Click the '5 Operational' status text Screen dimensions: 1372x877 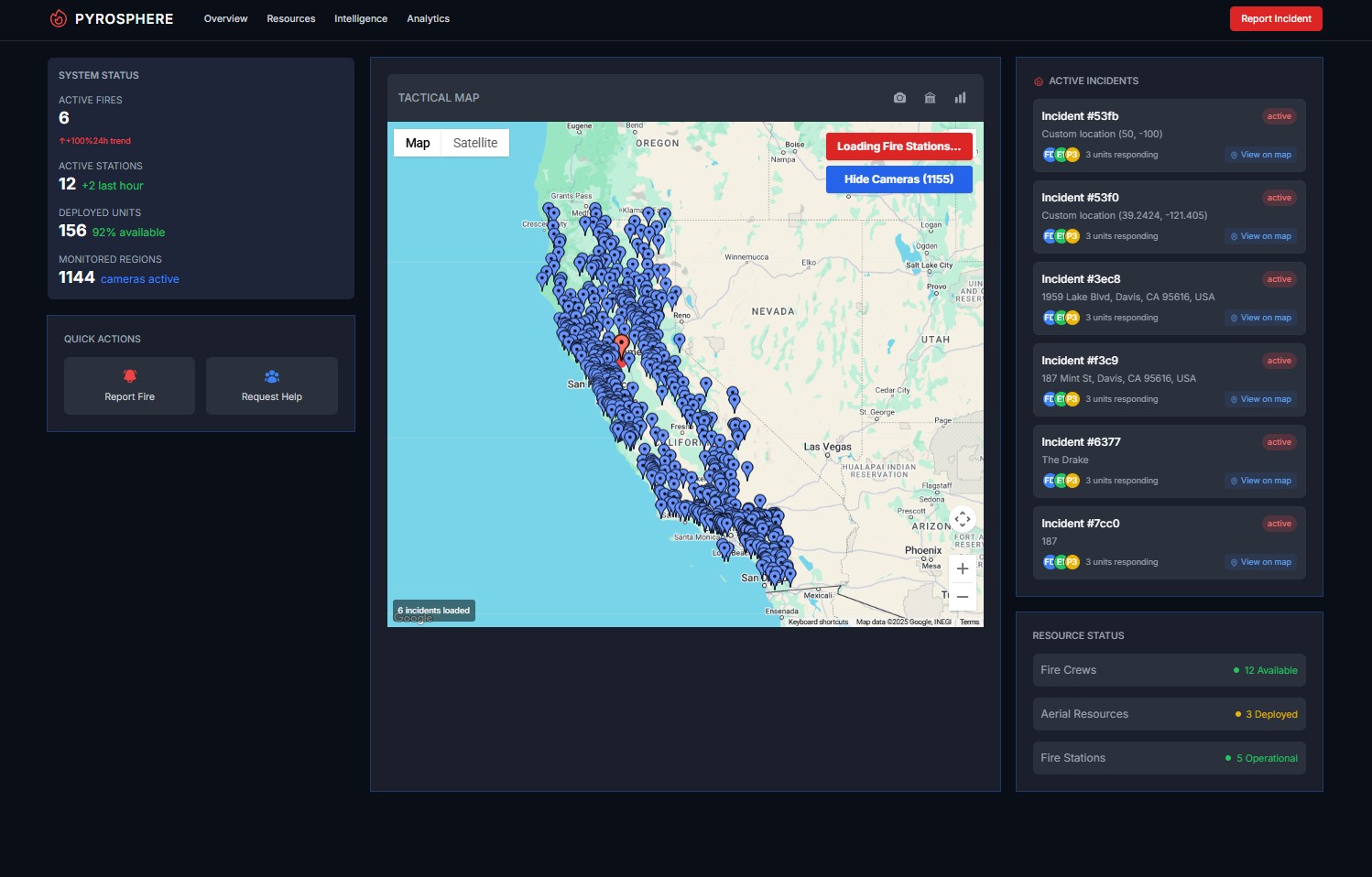point(1267,758)
